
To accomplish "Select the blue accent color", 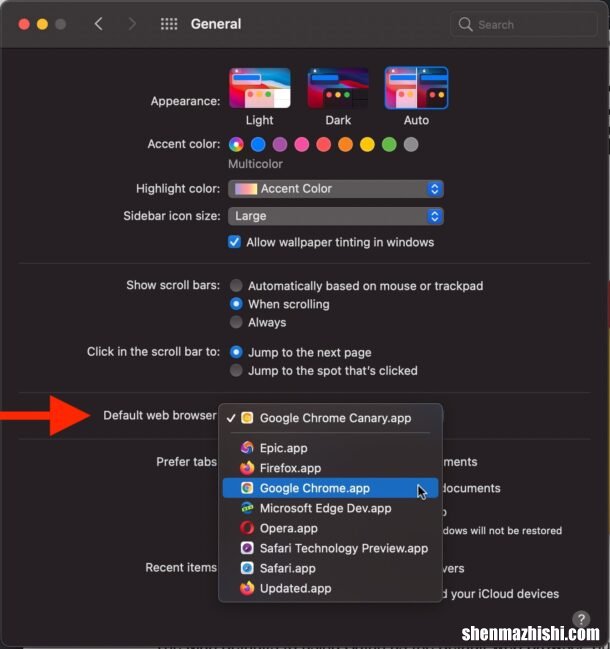I will 258,144.
